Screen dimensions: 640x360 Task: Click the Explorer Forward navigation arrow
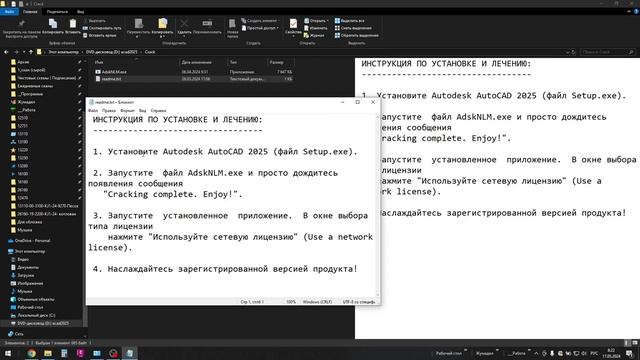pyautogui.click(x=16, y=52)
